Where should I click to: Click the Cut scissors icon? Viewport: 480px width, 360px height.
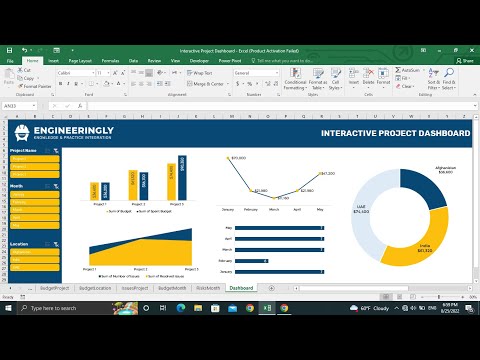[x=20, y=70]
